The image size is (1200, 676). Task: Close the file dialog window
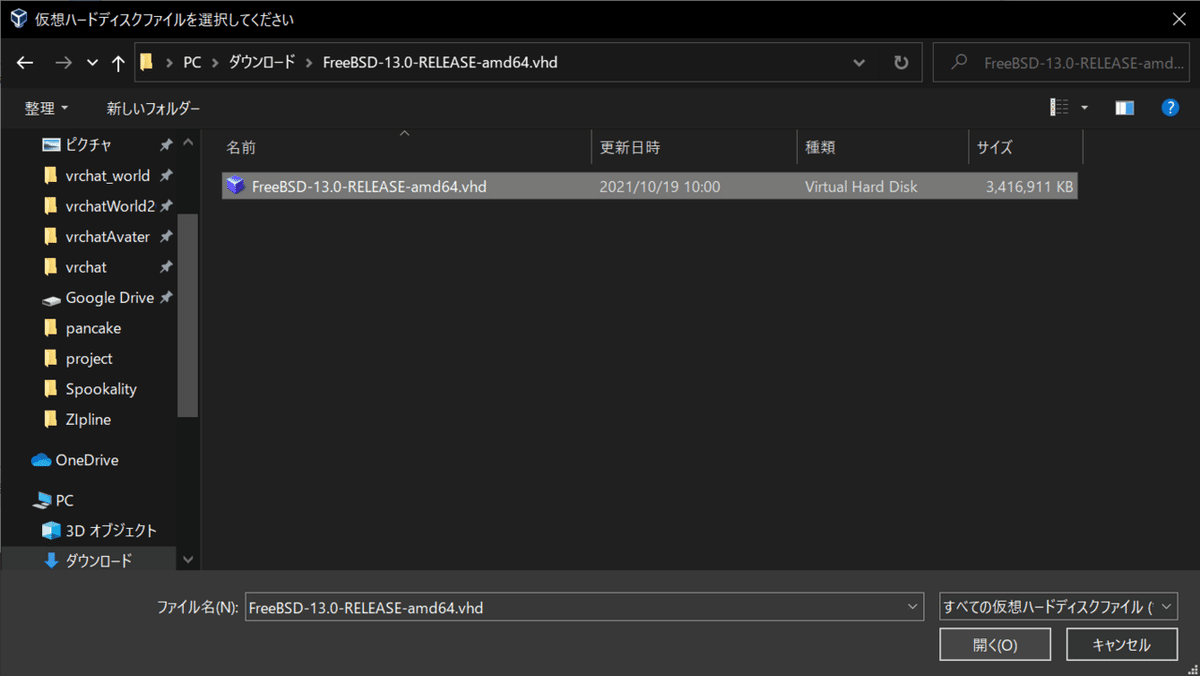1177,19
